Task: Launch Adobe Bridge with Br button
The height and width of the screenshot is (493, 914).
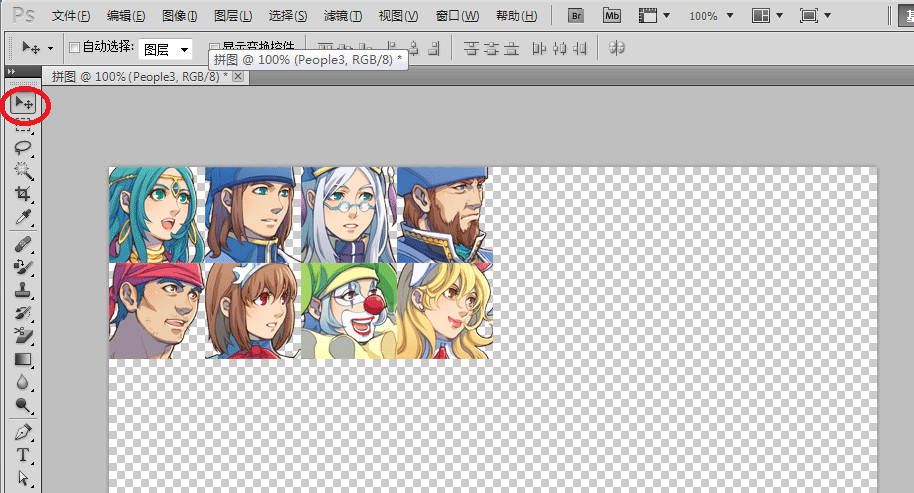Action: (575, 16)
